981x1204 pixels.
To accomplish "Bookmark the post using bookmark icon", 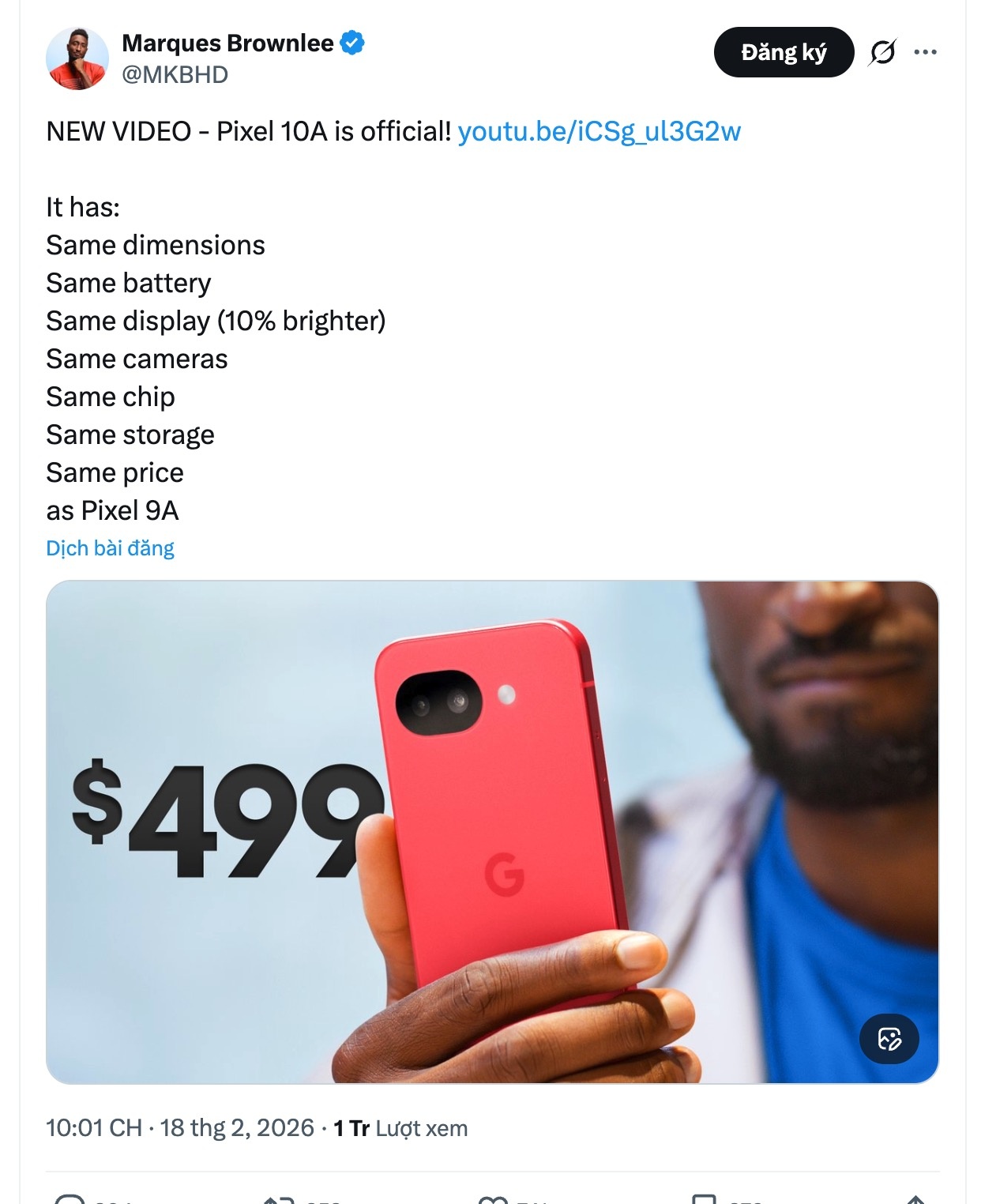I will (x=704, y=1199).
